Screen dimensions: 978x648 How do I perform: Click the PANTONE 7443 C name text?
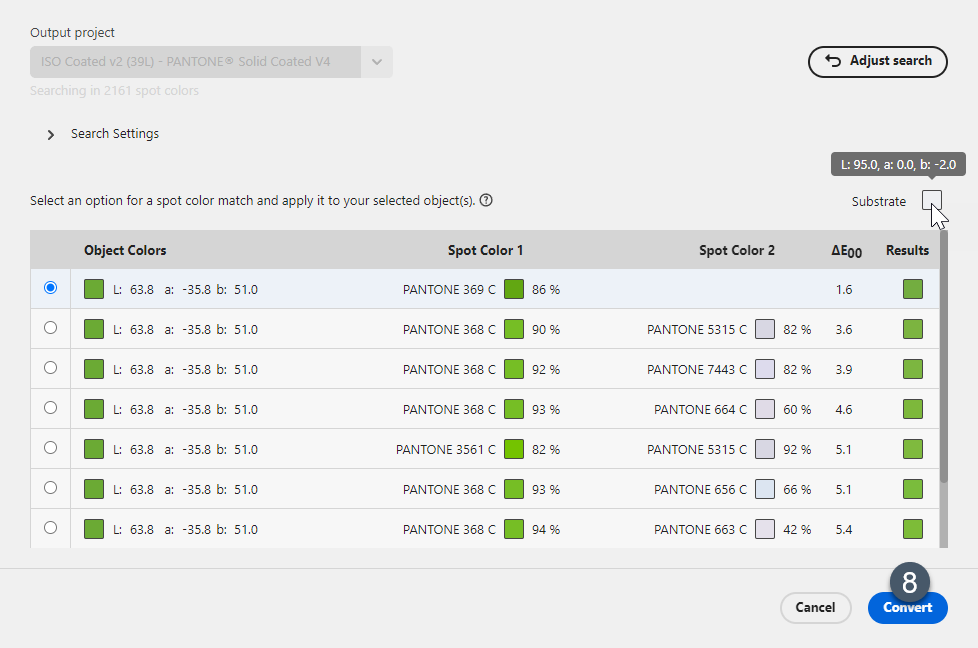pos(697,369)
